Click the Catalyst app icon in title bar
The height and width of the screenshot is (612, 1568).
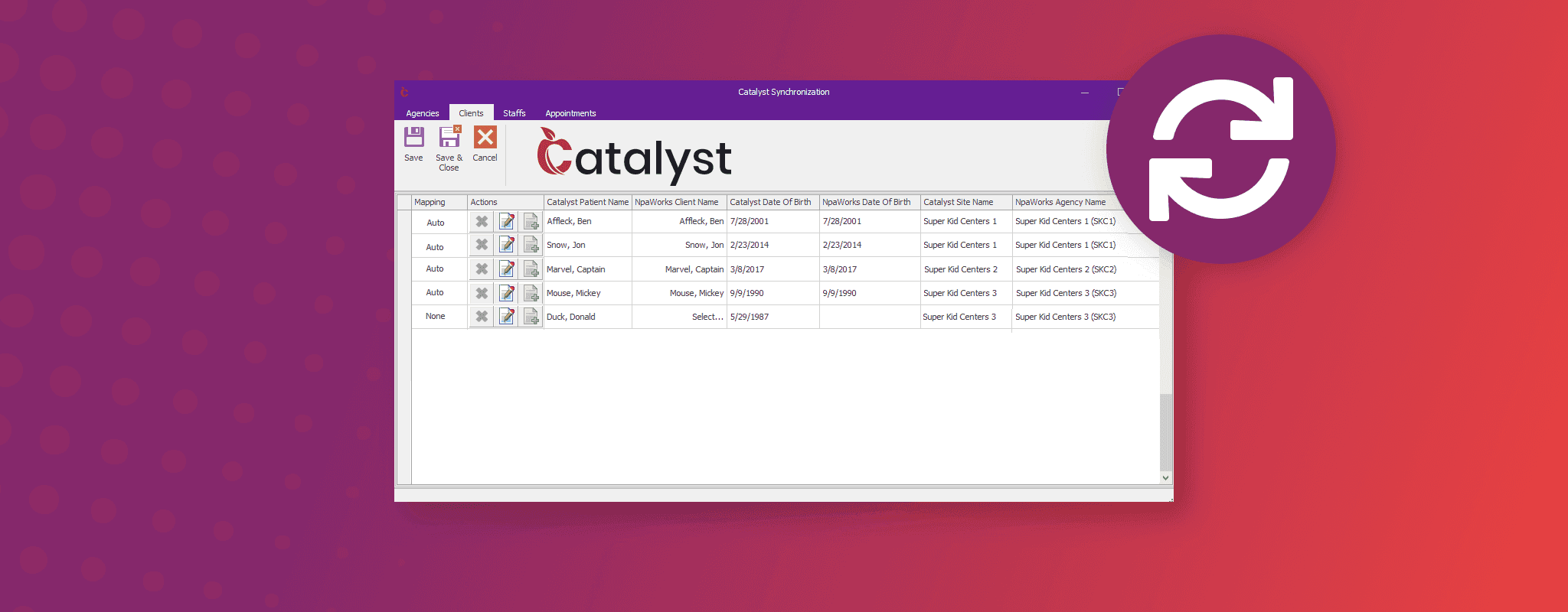pyautogui.click(x=404, y=92)
